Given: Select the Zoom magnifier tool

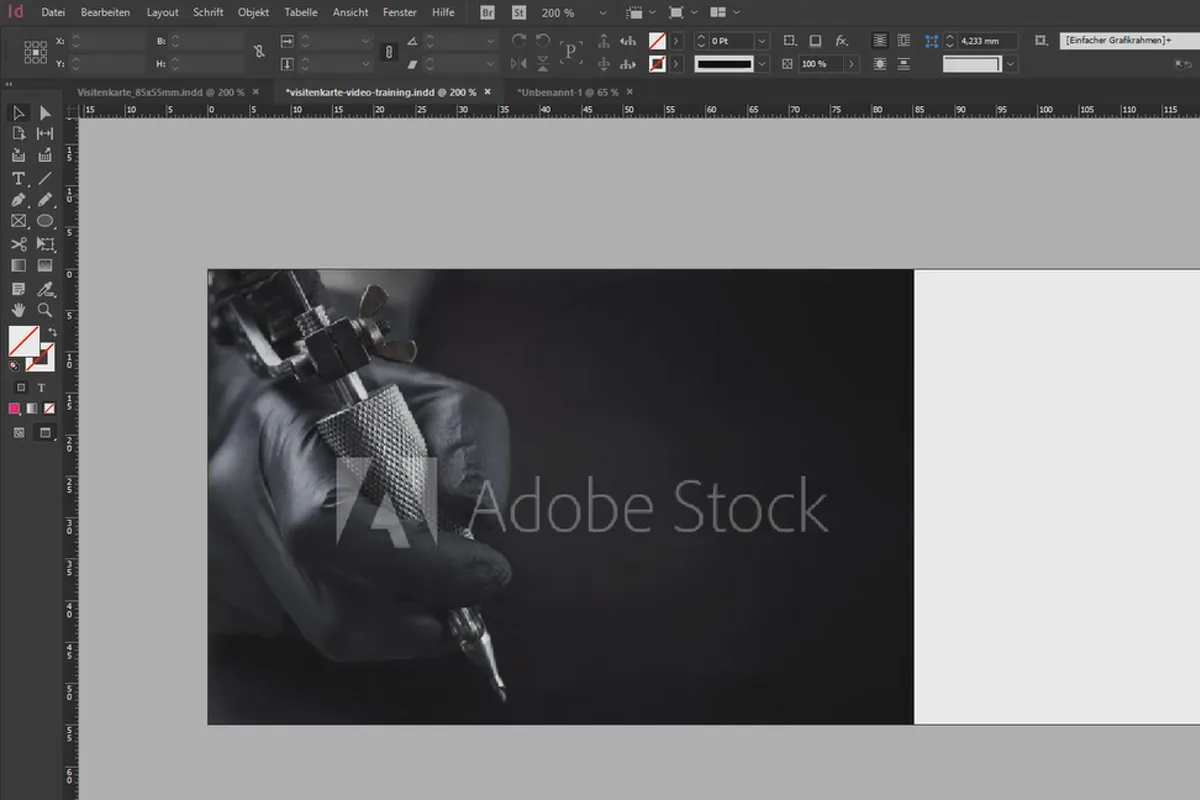Looking at the screenshot, I should pyautogui.click(x=45, y=310).
